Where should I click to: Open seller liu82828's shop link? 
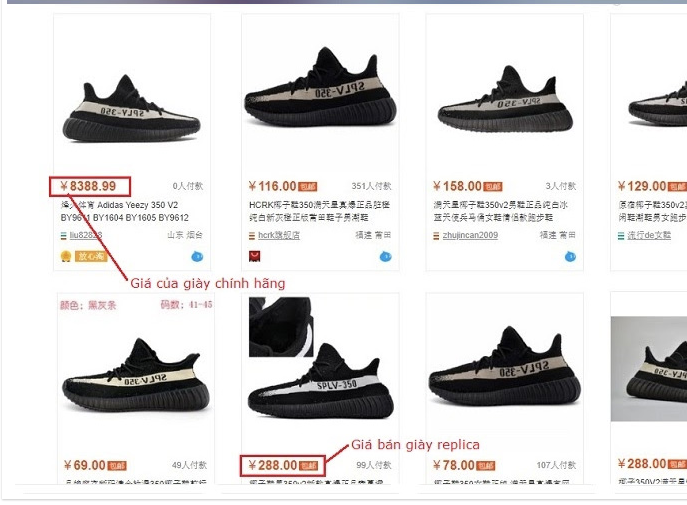[85, 235]
